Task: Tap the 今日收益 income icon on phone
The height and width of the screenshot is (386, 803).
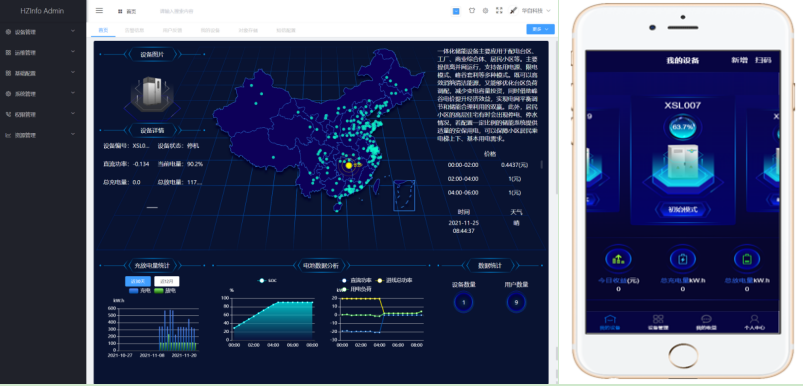Action: click(x=618, y=259)
